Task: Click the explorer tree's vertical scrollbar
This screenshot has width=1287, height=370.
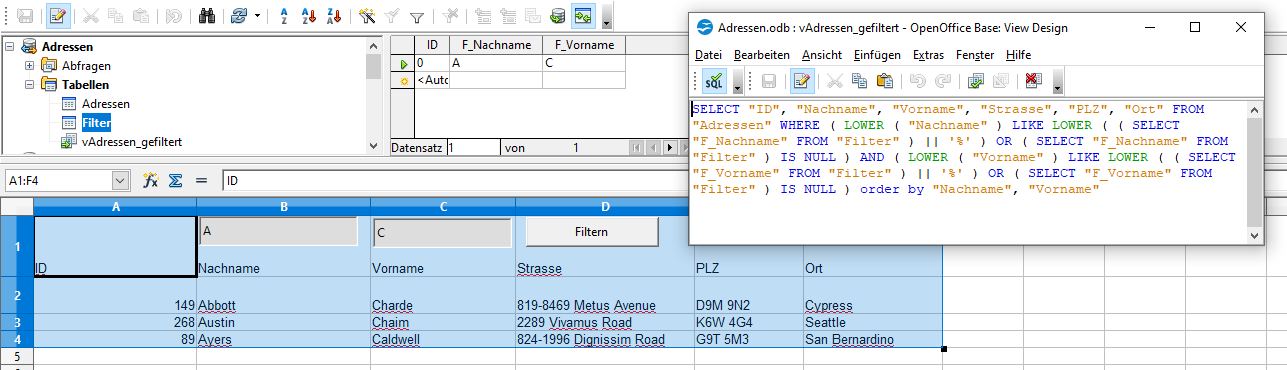Action: (x=373, y=95)
